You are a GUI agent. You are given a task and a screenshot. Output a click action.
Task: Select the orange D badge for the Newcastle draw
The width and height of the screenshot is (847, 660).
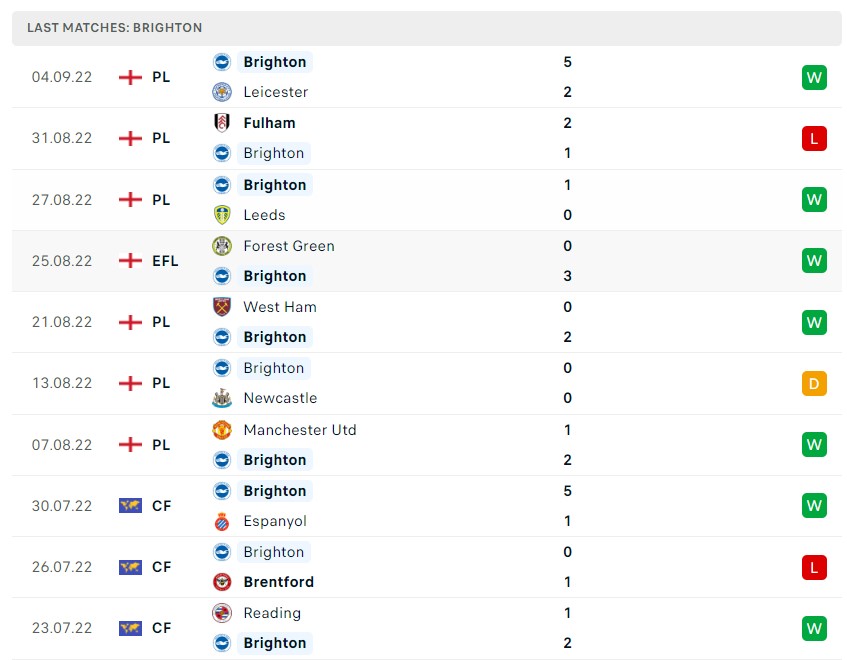[814, 383]
